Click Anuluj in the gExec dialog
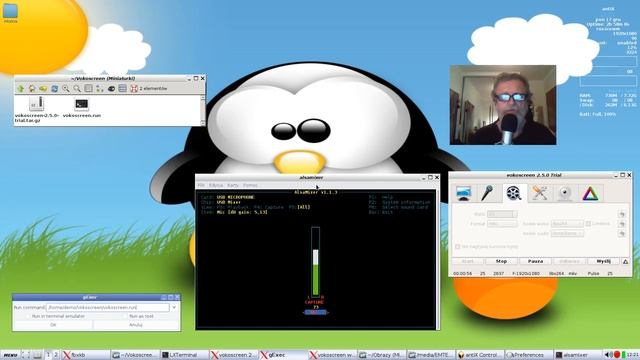The image size is (640, 360). (136, 325)
